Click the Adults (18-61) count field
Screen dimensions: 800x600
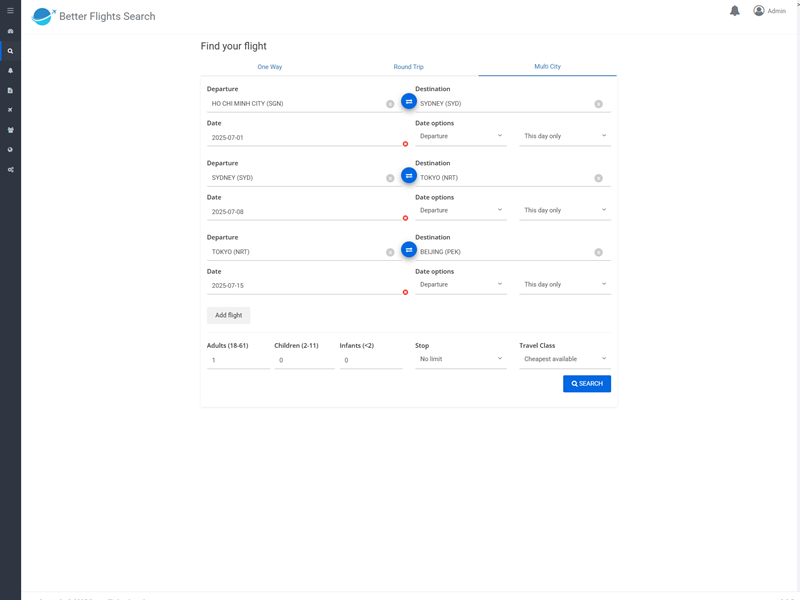click(x=238, y=360)
